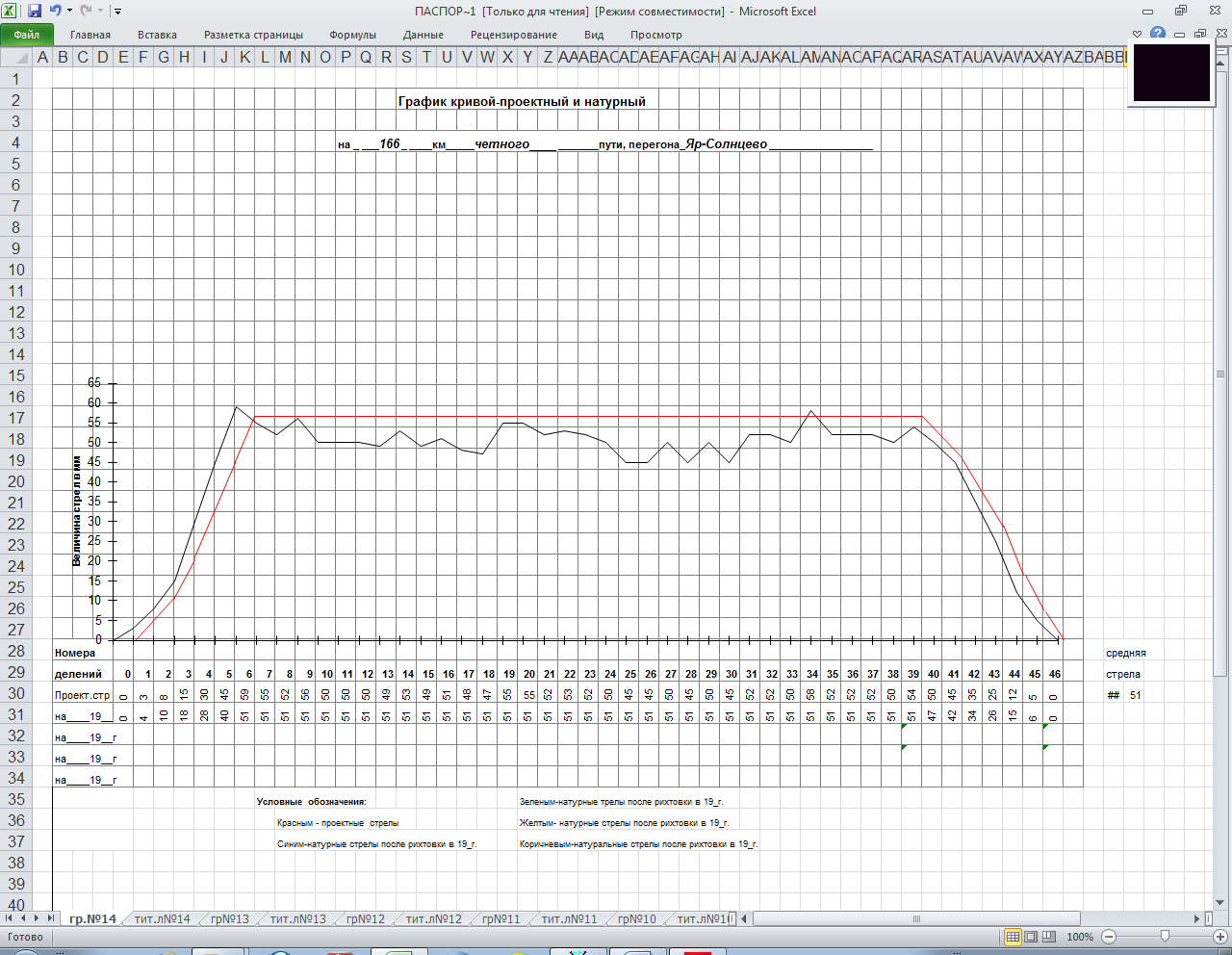Open the Формулы ribbon tab
Image resolution: width=1232 pixels, height=955 pixels.
click(x=352, y=35)
